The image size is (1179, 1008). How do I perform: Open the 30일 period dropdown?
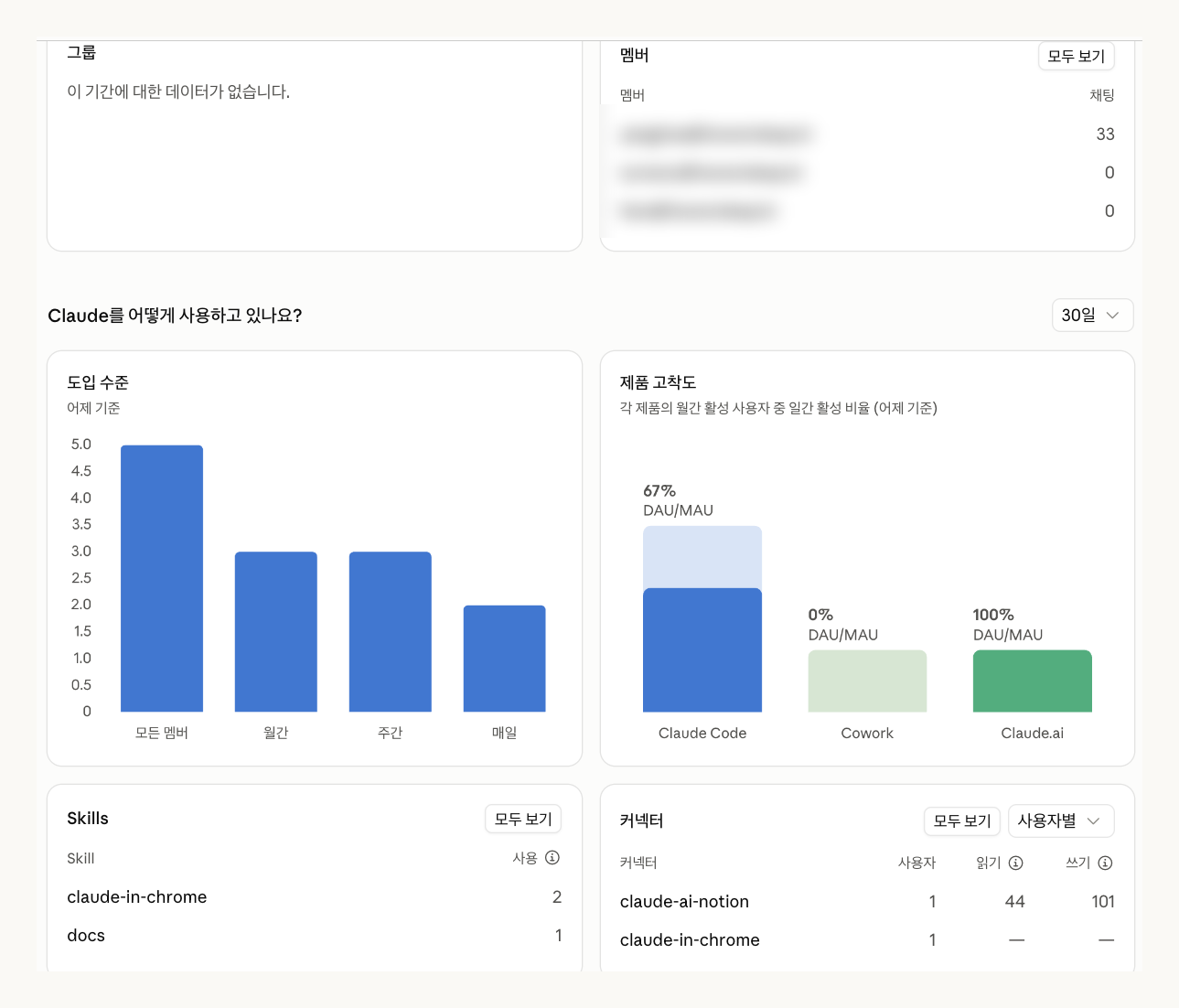1092,316
